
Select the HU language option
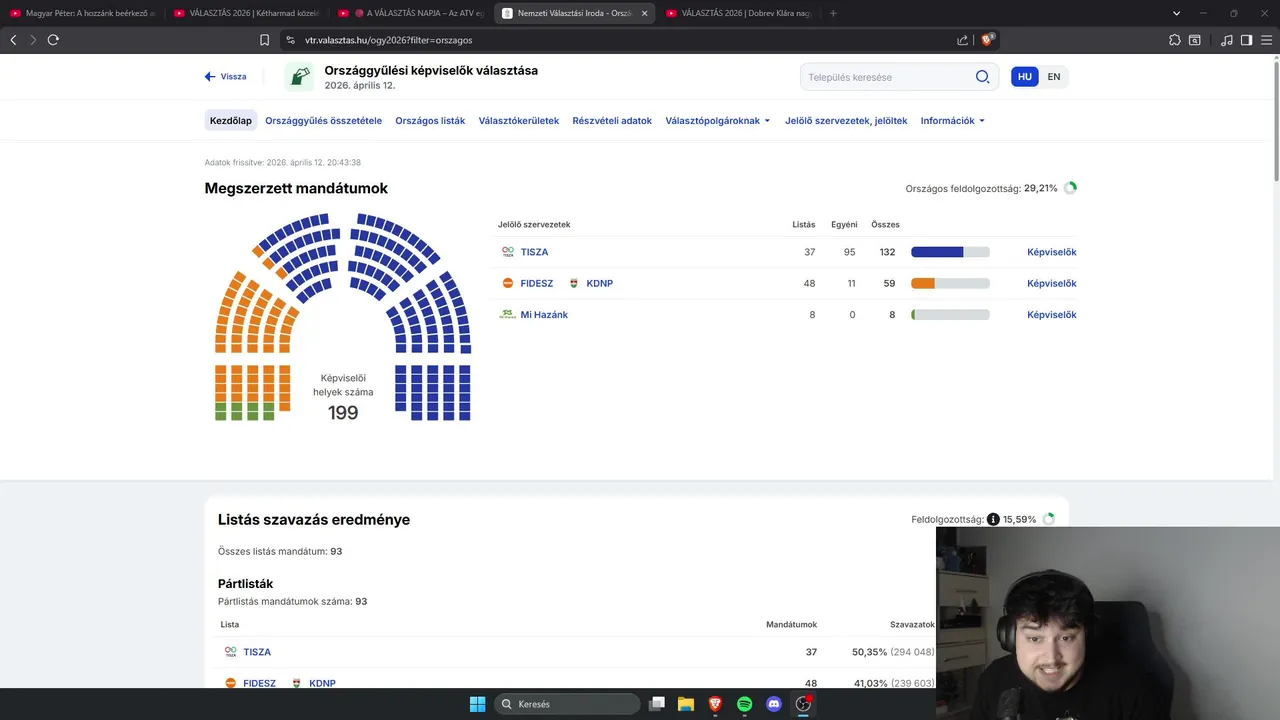[1025, 77]
